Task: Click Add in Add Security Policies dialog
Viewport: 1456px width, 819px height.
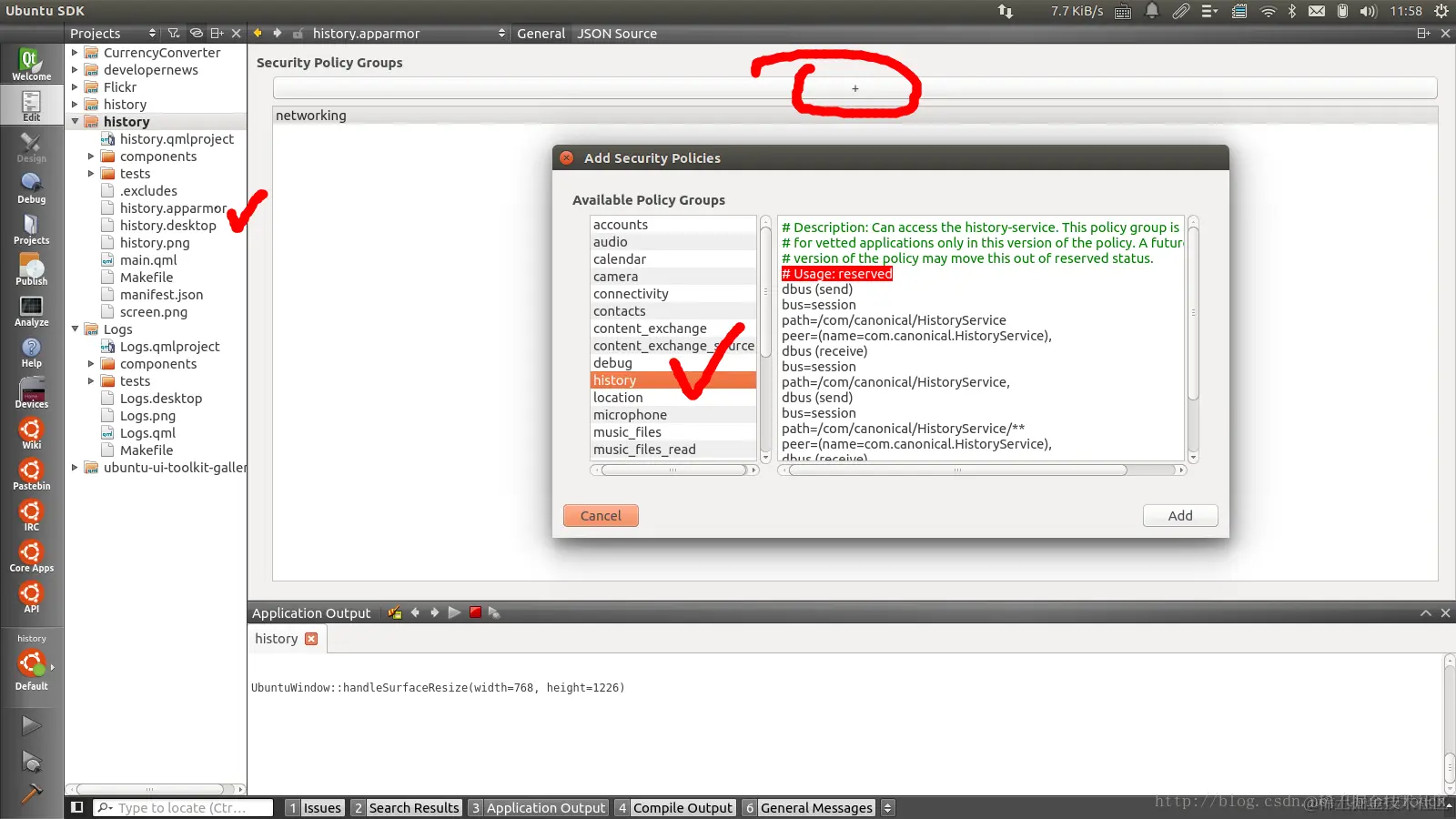Action: pos(1180,515)
